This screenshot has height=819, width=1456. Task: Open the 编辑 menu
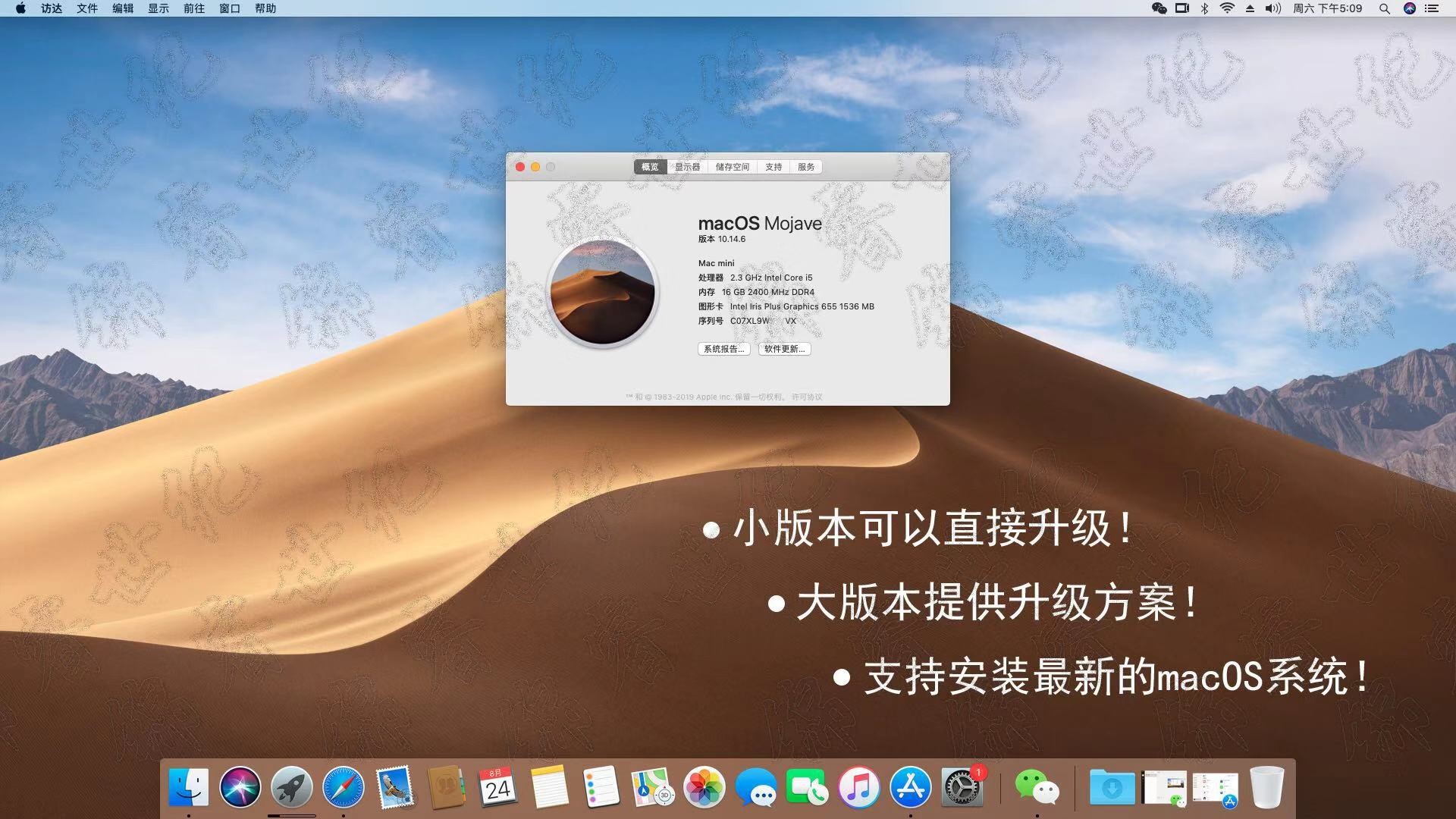(x=123, y=8)
